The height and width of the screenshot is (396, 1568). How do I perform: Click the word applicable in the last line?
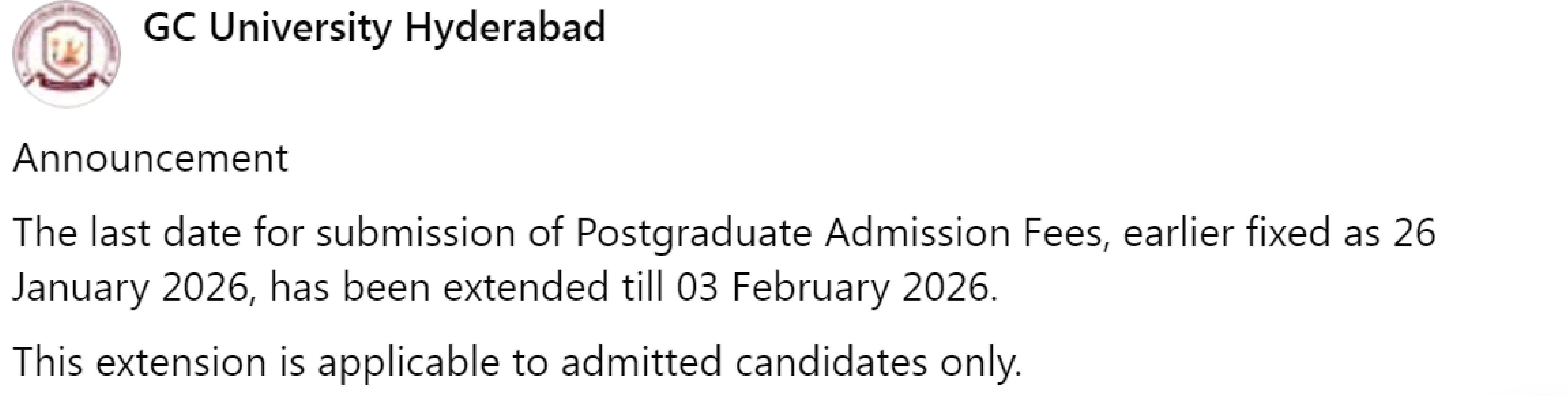(409, 362)
